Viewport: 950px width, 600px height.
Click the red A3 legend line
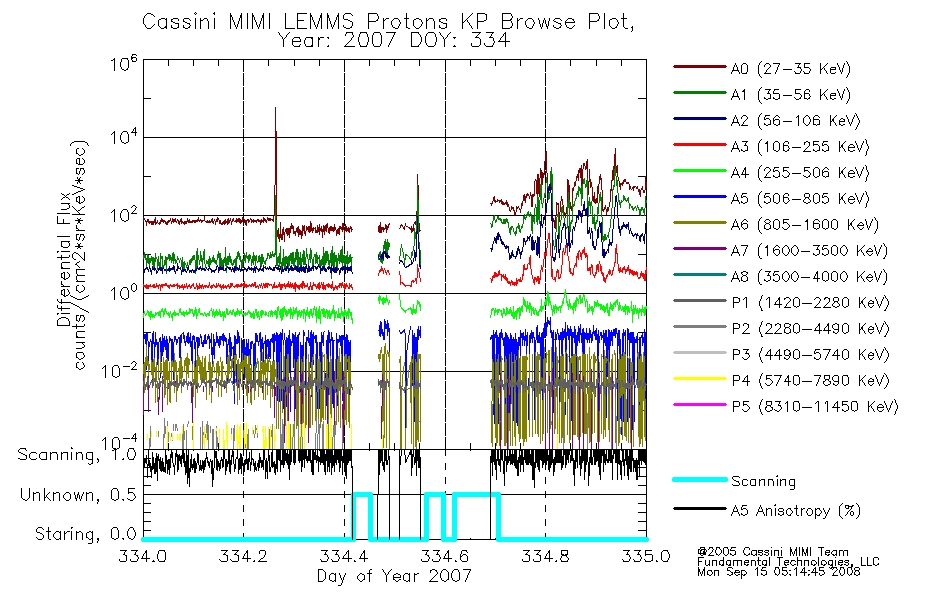(699, 145)
